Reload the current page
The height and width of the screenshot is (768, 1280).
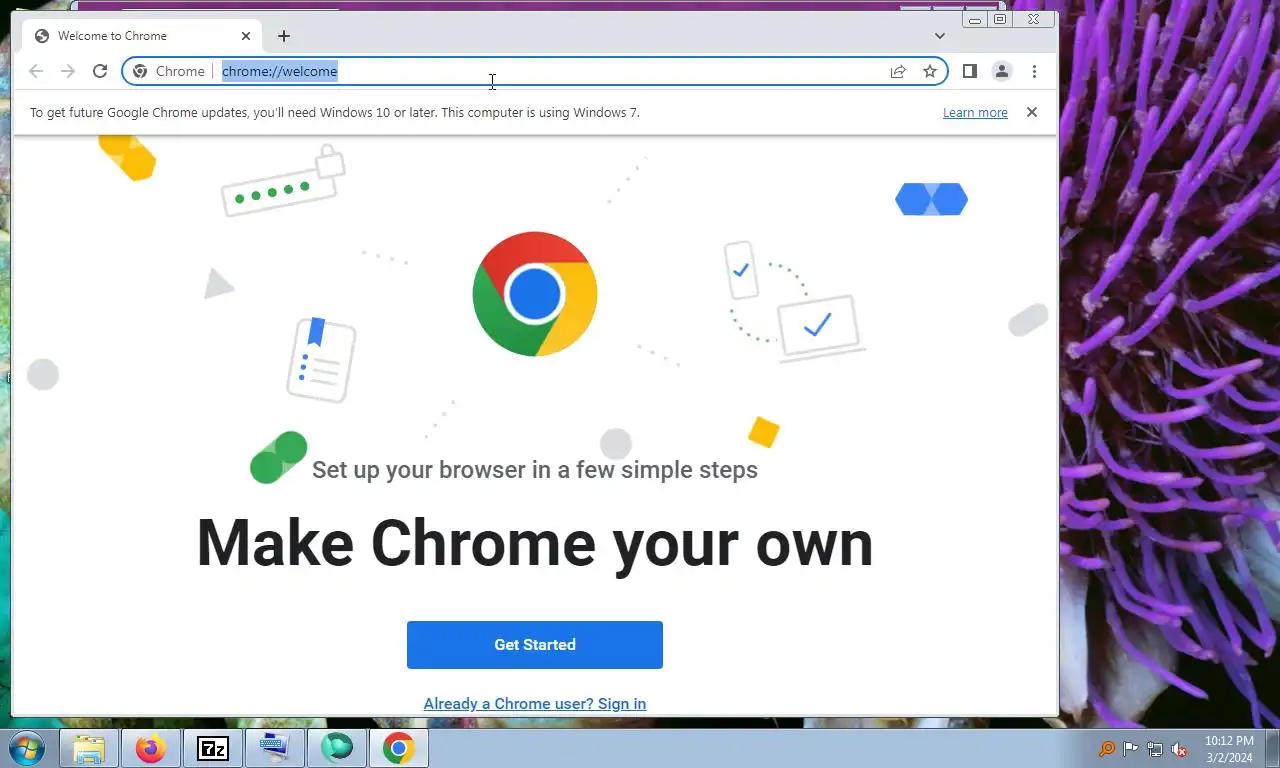(100, 71)
